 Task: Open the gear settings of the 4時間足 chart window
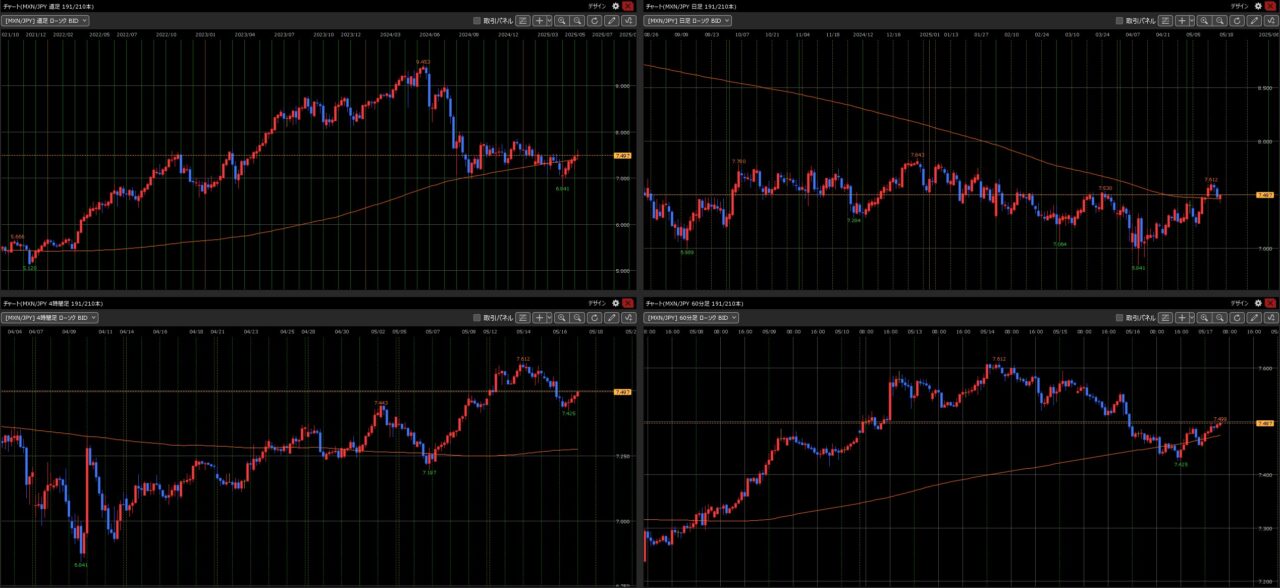pyautogui.click(x=616, y=303)
